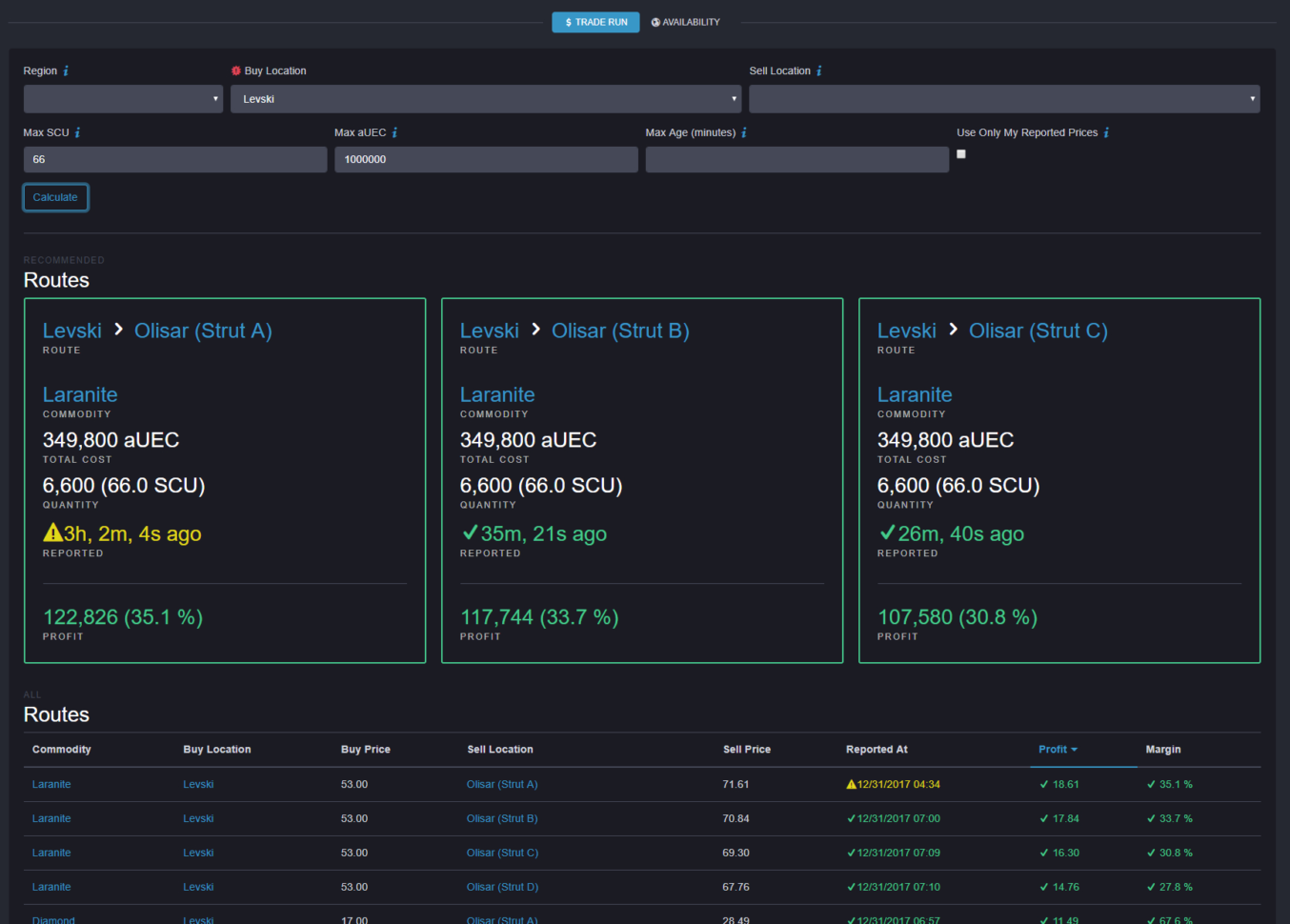Select the Trade Run tab
This screenshot has width=1290, height=924.
[595, 22]
